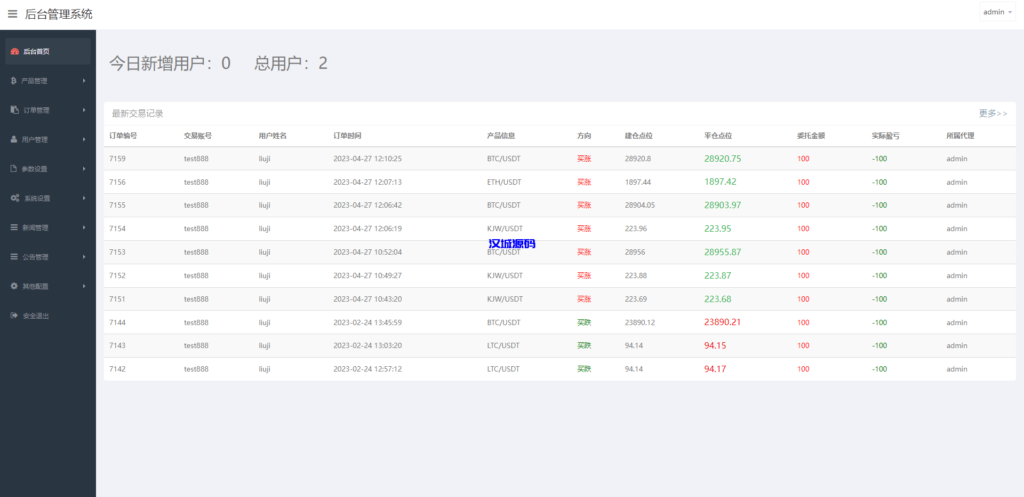1024x497 pixels.
Task: Expand the 订单管理 submenu arrow
Action: [x=84, y=110]
